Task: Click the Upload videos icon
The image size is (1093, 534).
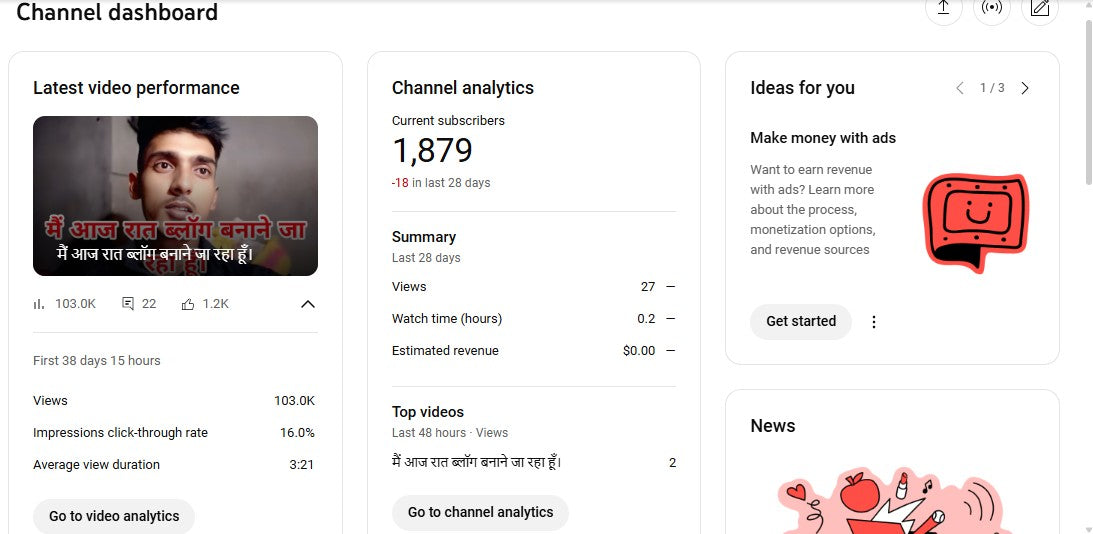Action: click(x=943, y=9)
